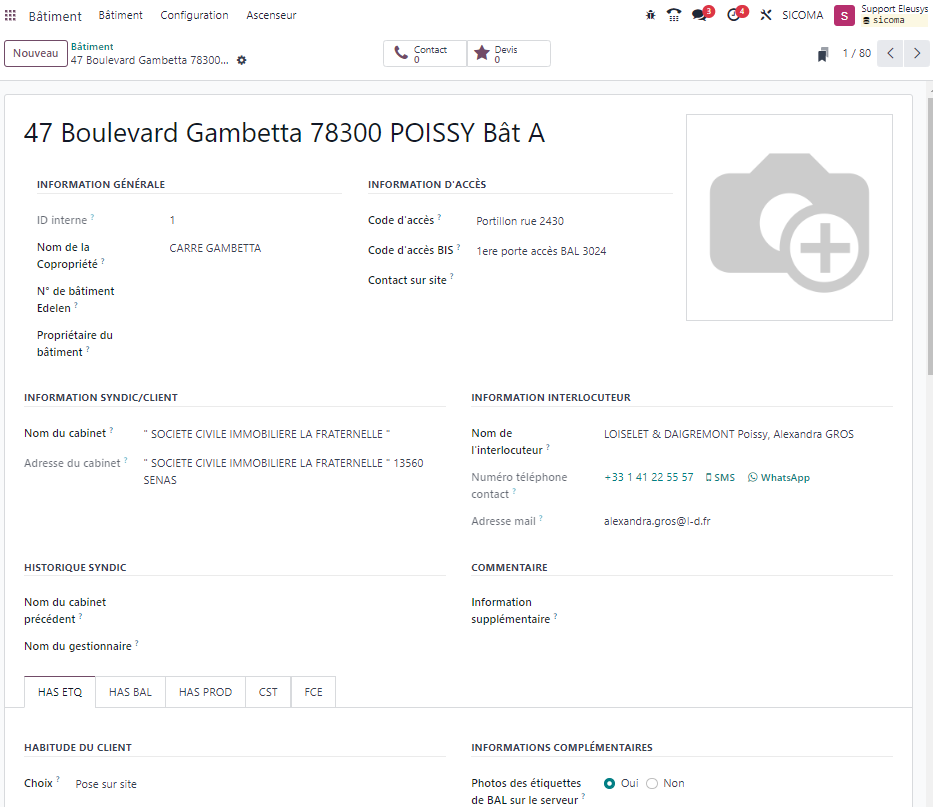Click the wrench tools icon
The height and width of the screenshot is (807, 933).
766,15
